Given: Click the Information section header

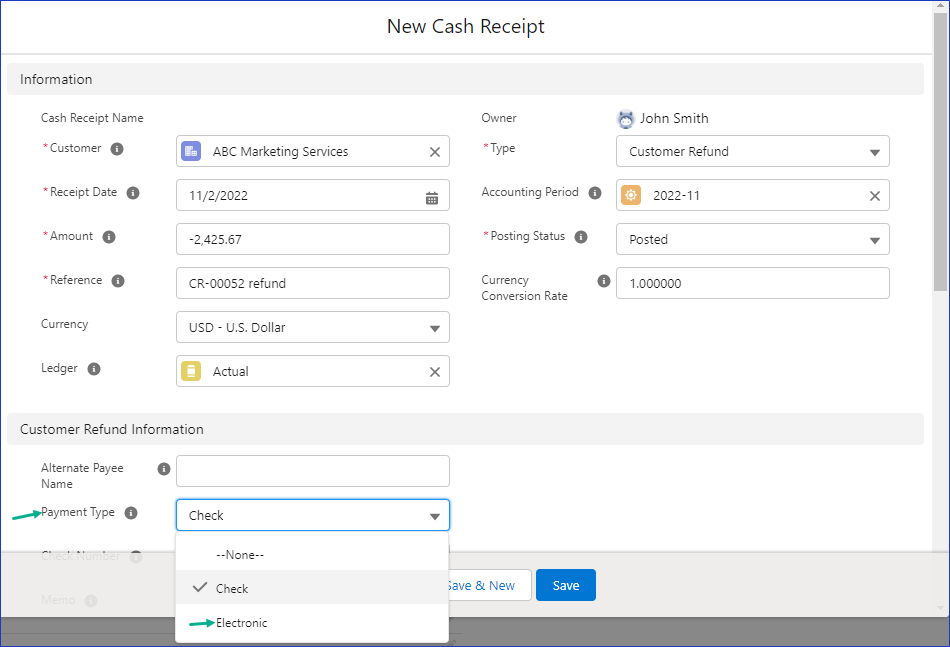Looking at the screenshot, I should click(465, 79).
